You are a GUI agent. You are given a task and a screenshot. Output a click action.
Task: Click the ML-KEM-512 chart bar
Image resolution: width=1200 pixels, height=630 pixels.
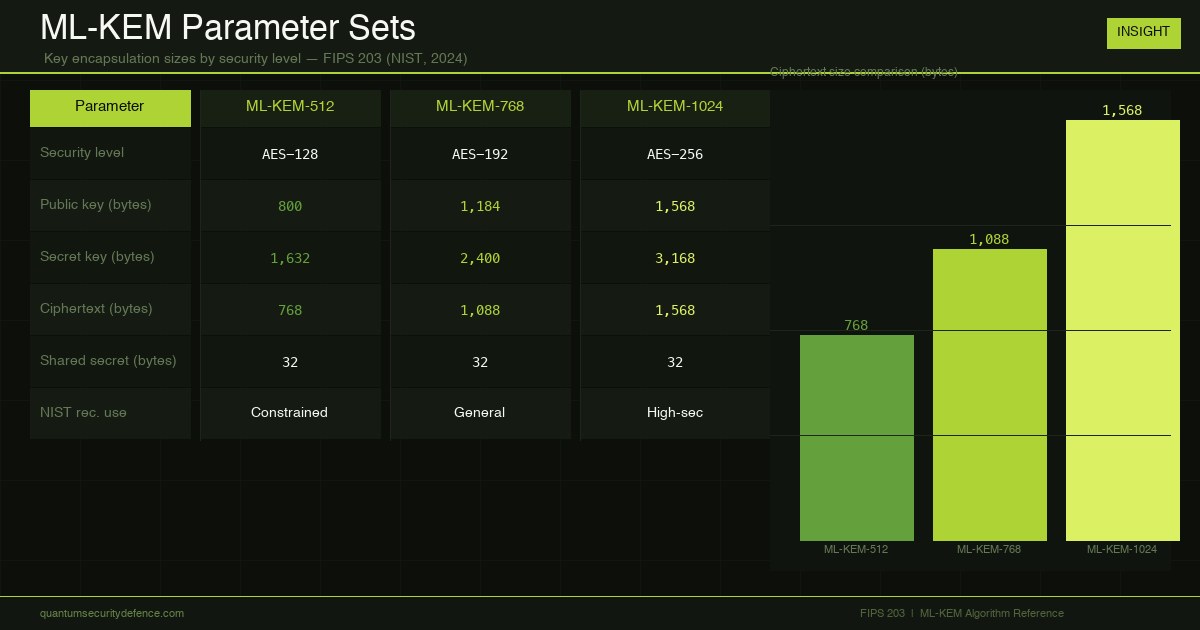click(x=857, y=438)
